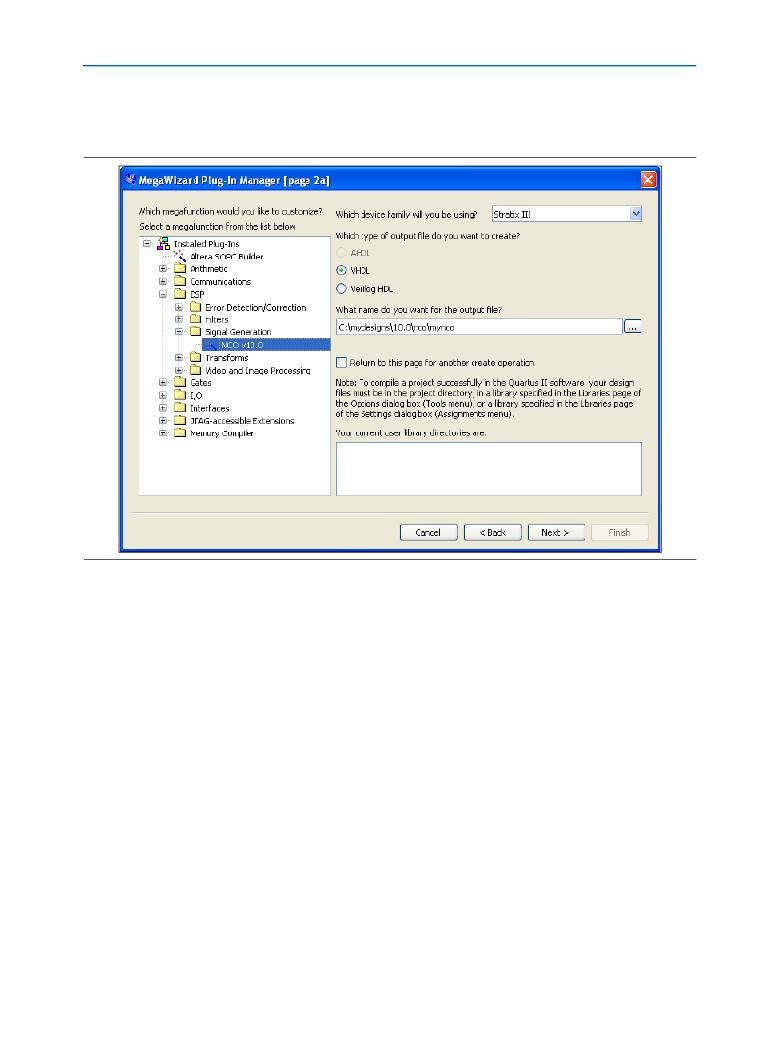Image resolution: width=780 pixels, height=1038 pixels.
Task: Click the Communications folder icon
Action: pos(179,281)
